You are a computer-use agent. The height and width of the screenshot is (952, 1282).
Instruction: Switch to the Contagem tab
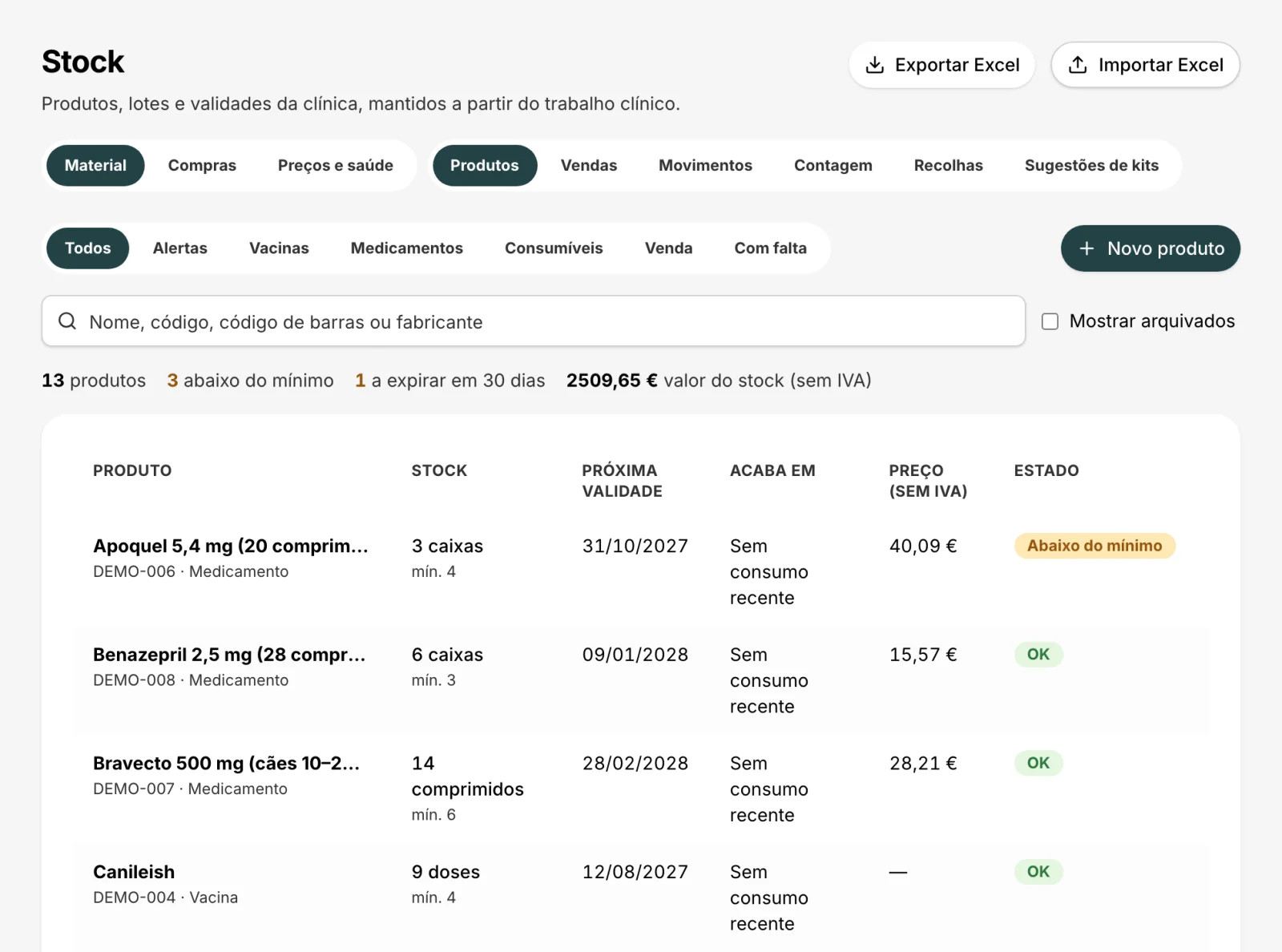tap(833, 165)
